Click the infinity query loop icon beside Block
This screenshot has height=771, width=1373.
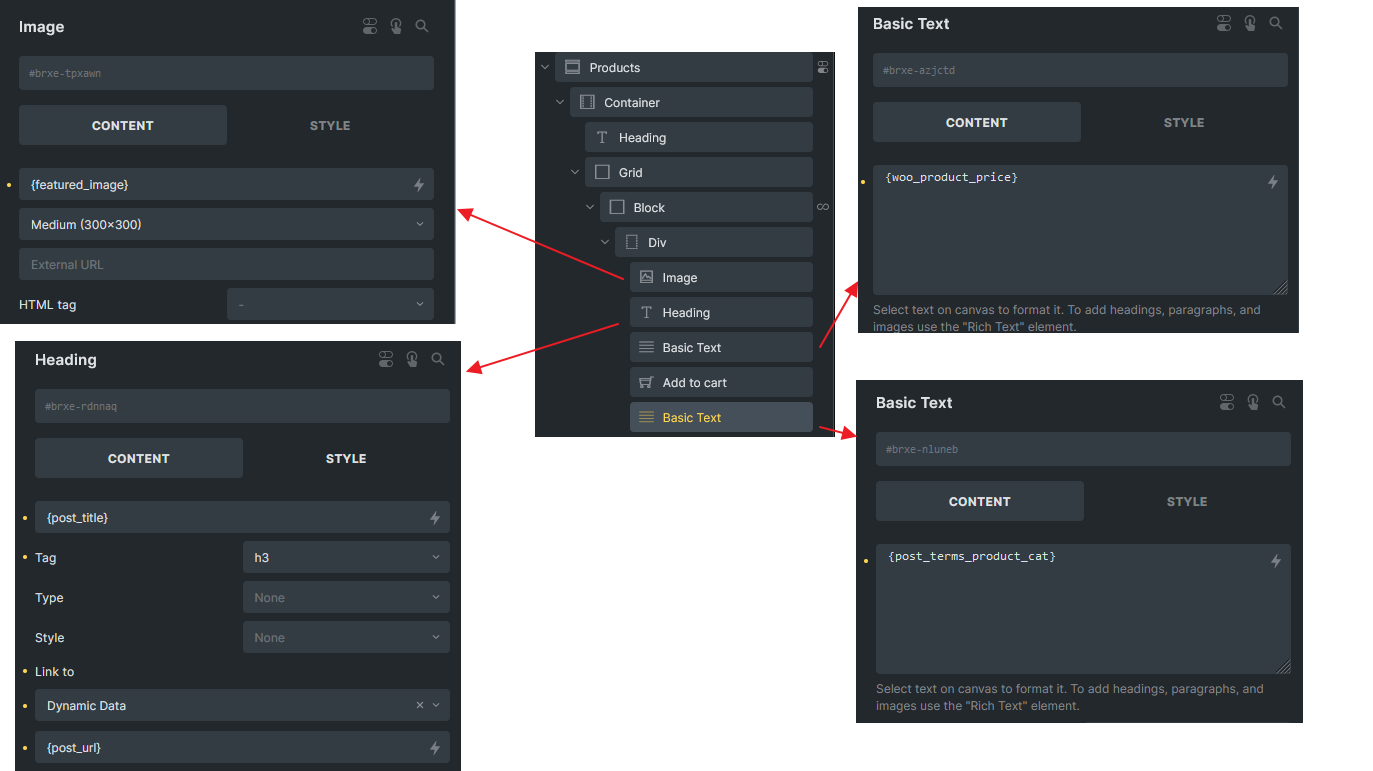(823, 207)
